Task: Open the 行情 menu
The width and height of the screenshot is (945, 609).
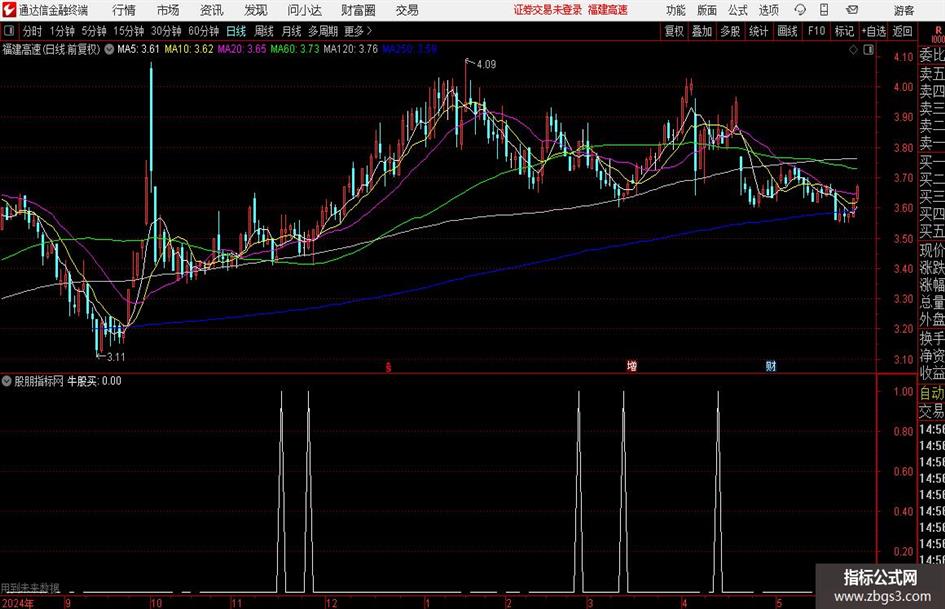Action: (x=124, y=10)
